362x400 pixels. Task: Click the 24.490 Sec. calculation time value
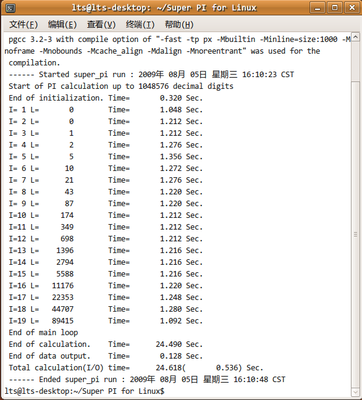point(179,344)
